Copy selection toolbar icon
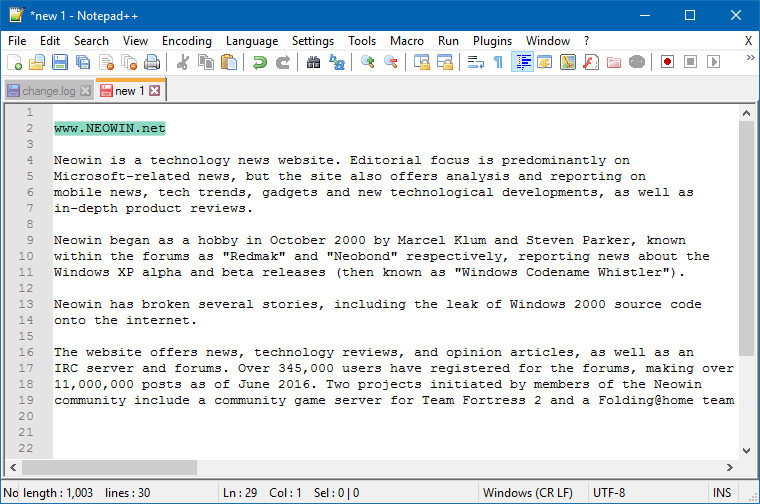This screenshot has width=760, height=504. 206,62
